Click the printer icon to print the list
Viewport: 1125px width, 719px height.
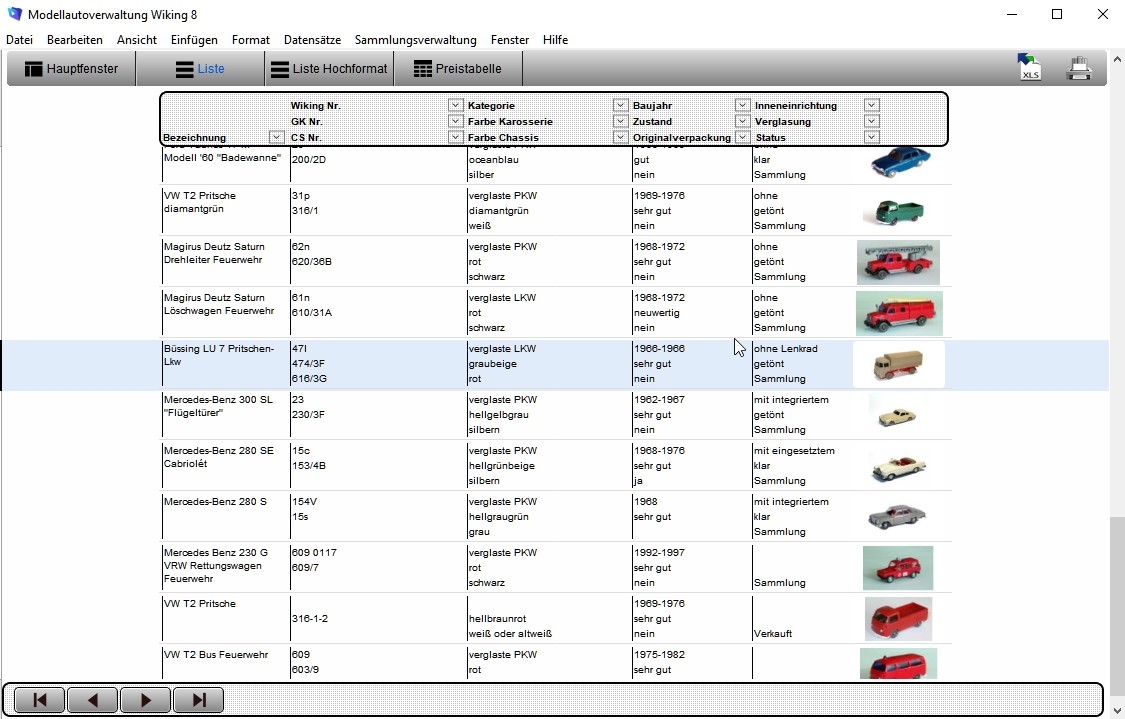tap(1079, 68)
